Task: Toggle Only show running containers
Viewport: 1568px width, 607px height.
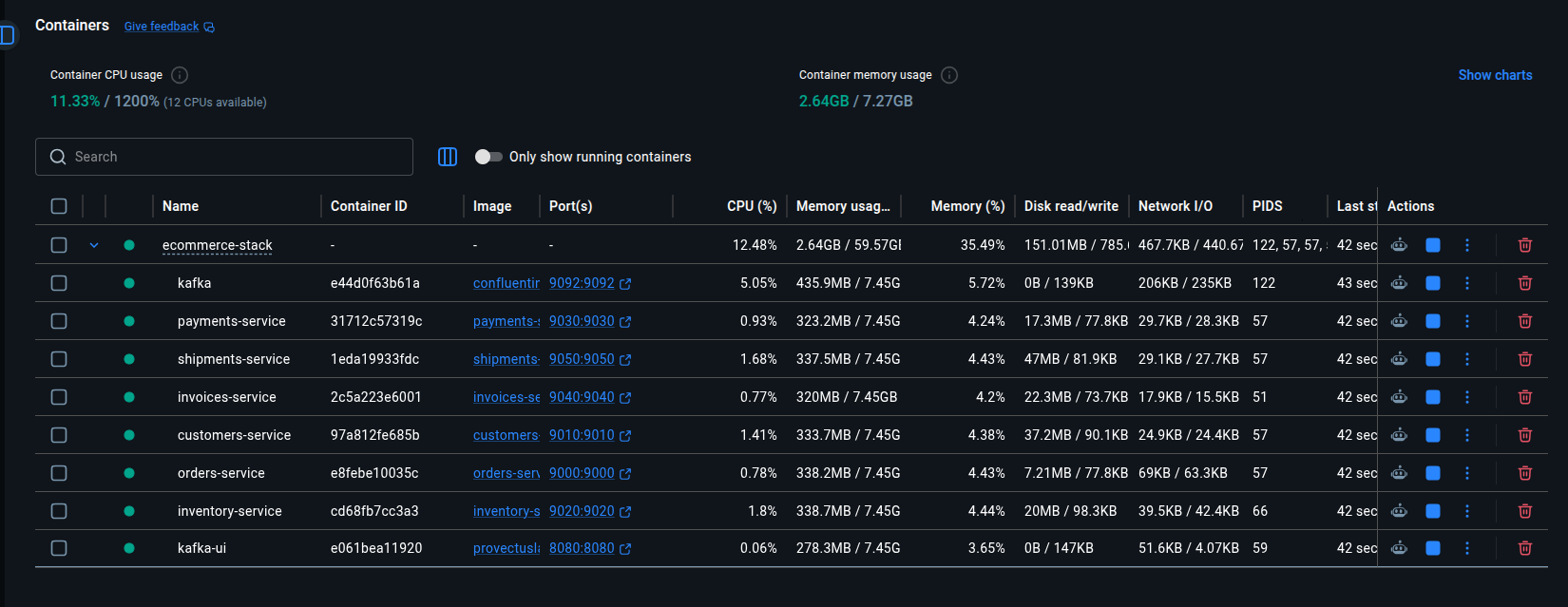Action: pos(488,157)
